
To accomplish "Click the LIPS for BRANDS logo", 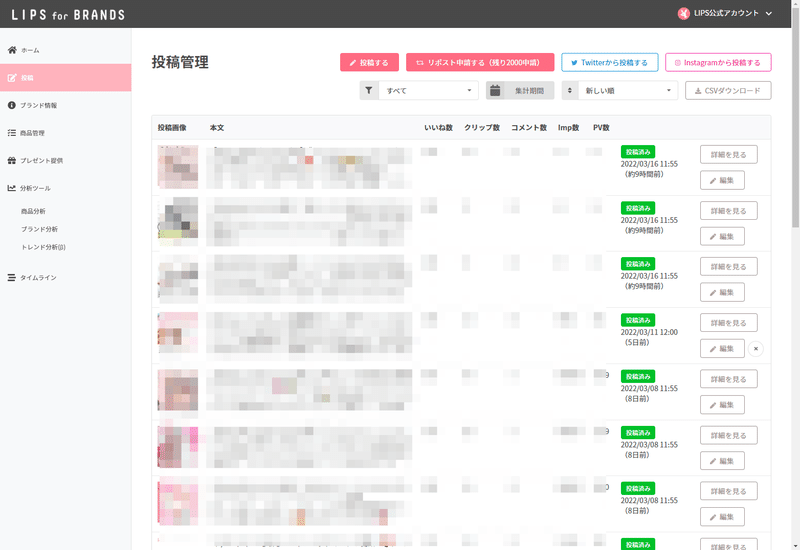I will click(68, 15).
